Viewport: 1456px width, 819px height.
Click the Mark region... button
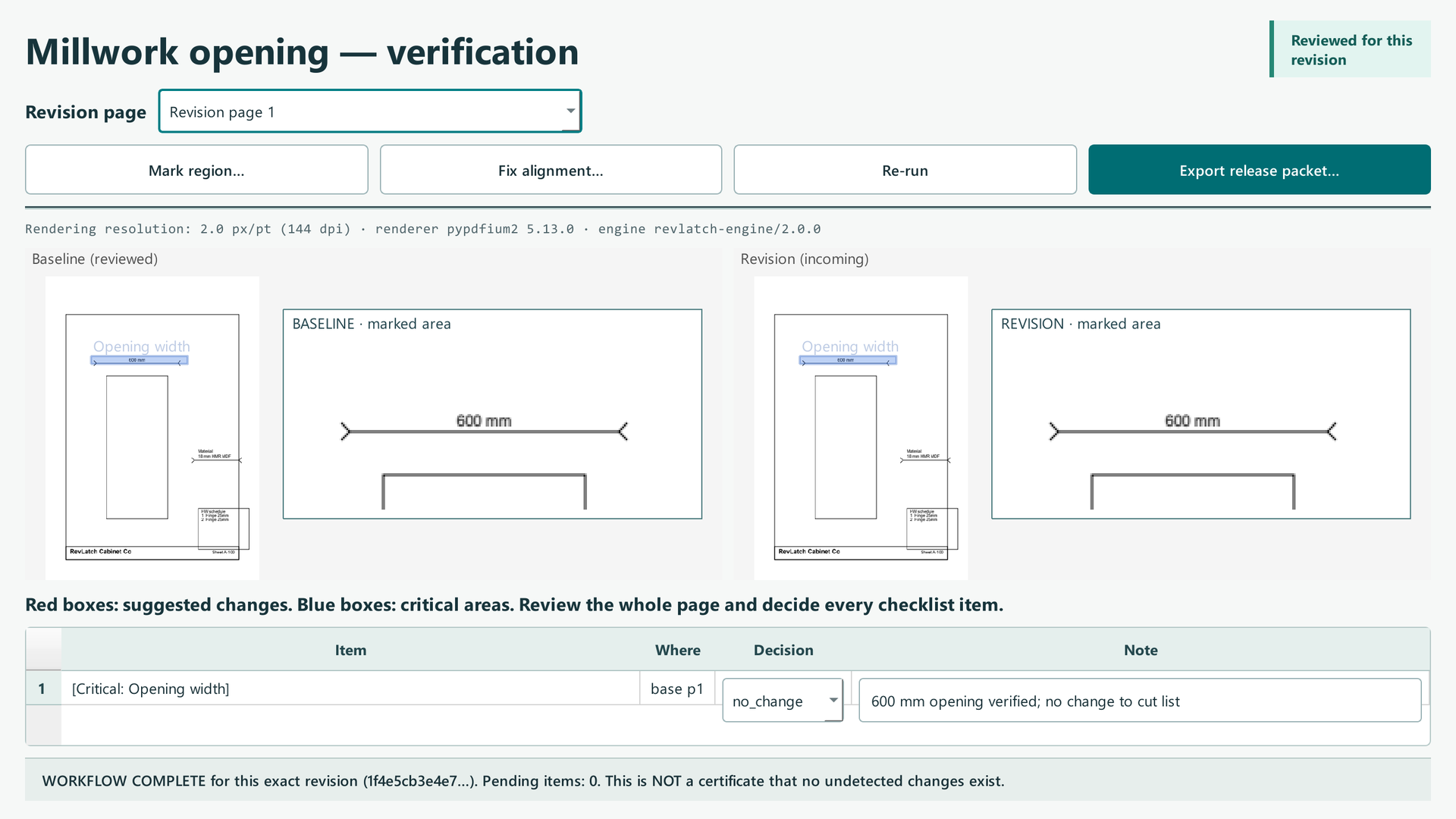(196, 170)
